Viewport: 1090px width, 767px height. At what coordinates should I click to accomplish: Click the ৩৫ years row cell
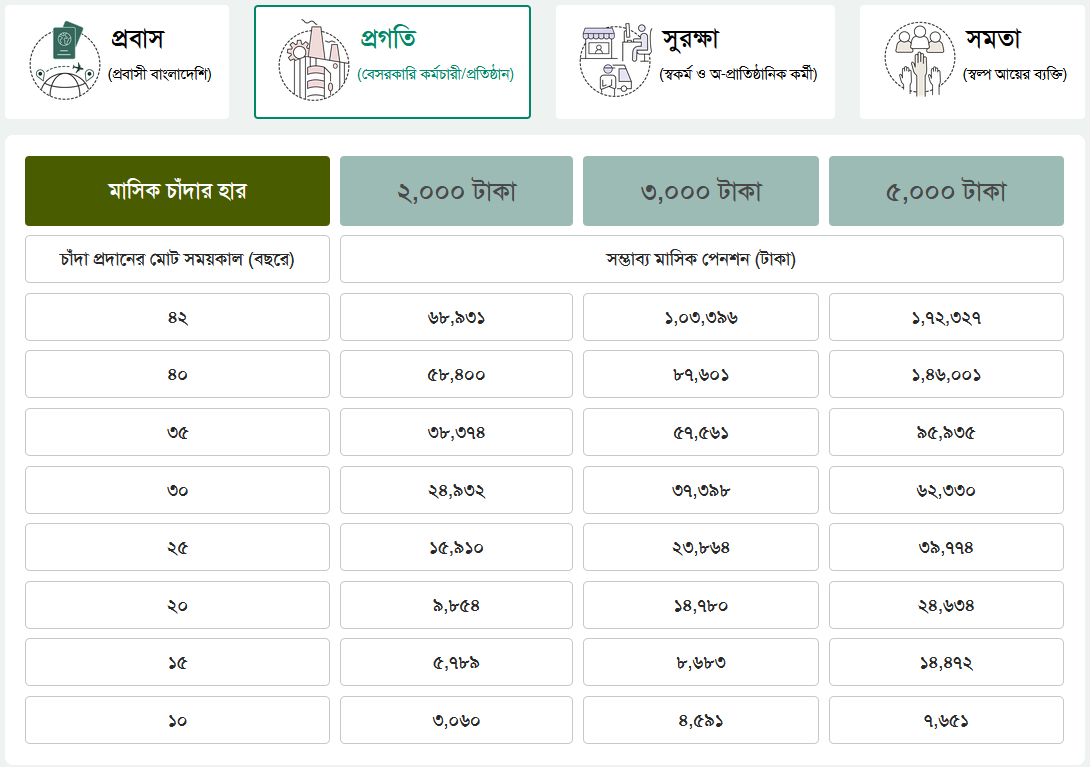[x=177, y=432]
